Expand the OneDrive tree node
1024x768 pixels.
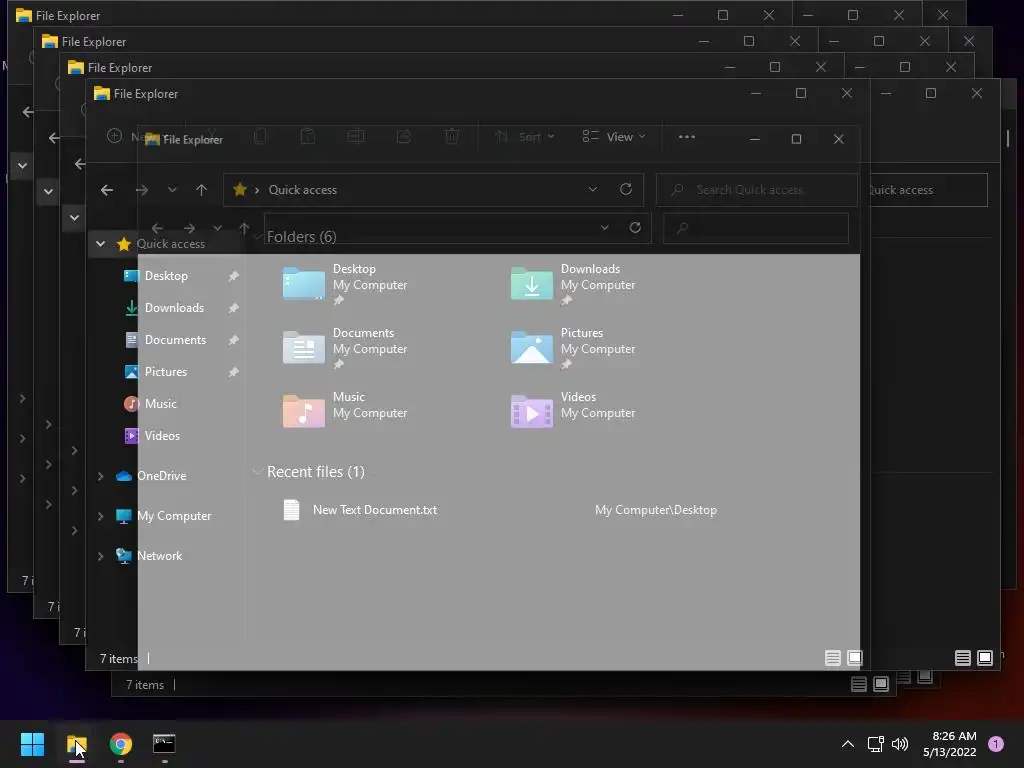pyautogui.click(x=100, y=476)
